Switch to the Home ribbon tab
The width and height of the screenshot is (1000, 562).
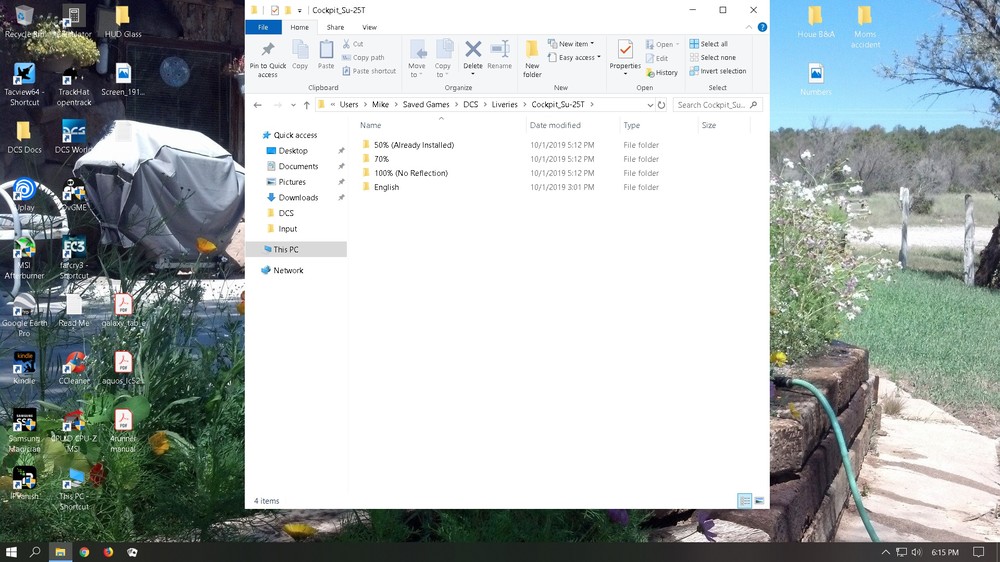pos(299,27)
